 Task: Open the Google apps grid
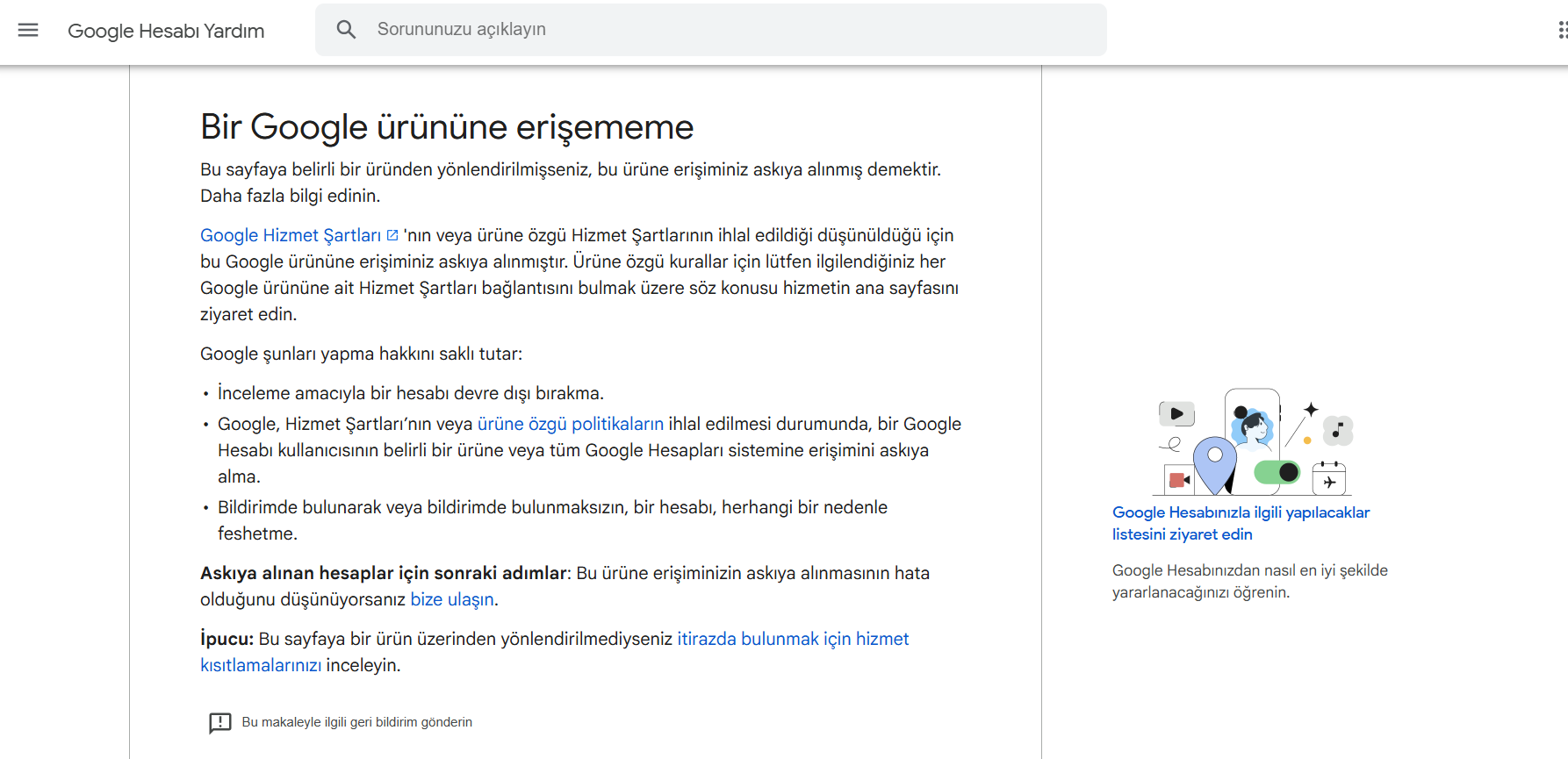(x=1562, y=30)
